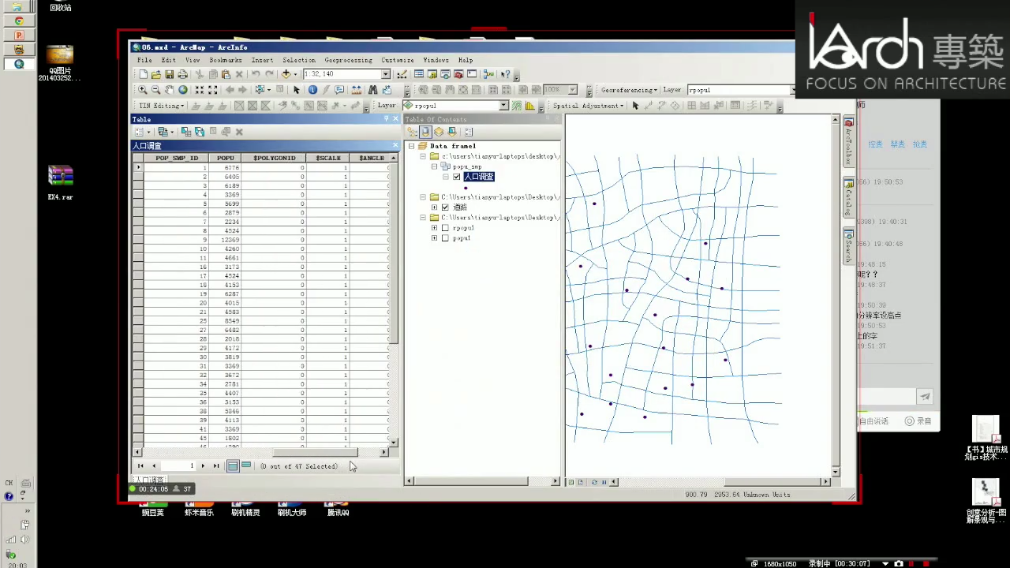This screenshot has width=1010, height=568.
Task: Toggle Show all records view
Action: [x=233, y=466]
